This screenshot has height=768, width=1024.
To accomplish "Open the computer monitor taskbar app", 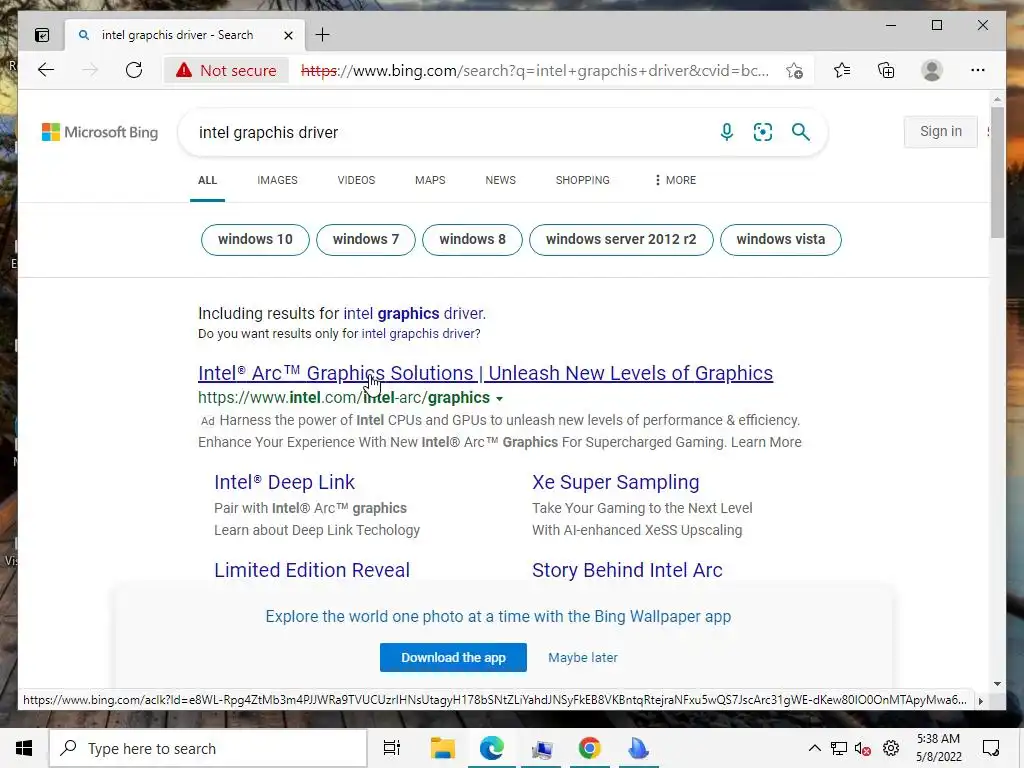I will [x=541, y=748].
